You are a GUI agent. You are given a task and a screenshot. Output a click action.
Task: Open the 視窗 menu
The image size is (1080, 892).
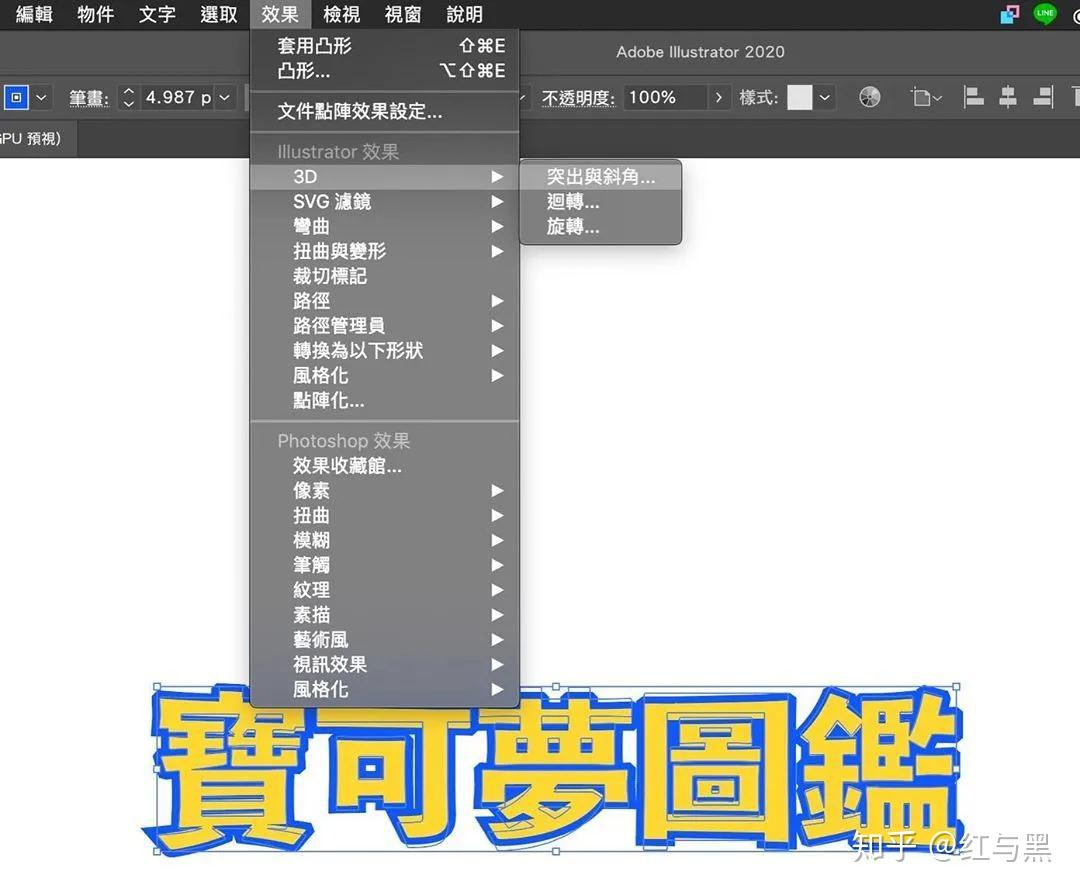403,14
